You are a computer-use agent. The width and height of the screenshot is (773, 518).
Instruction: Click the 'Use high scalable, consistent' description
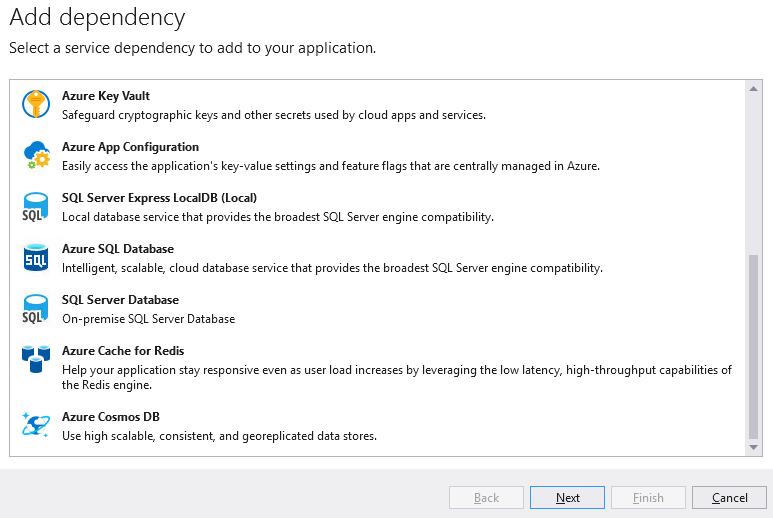[x=219, y=436]
